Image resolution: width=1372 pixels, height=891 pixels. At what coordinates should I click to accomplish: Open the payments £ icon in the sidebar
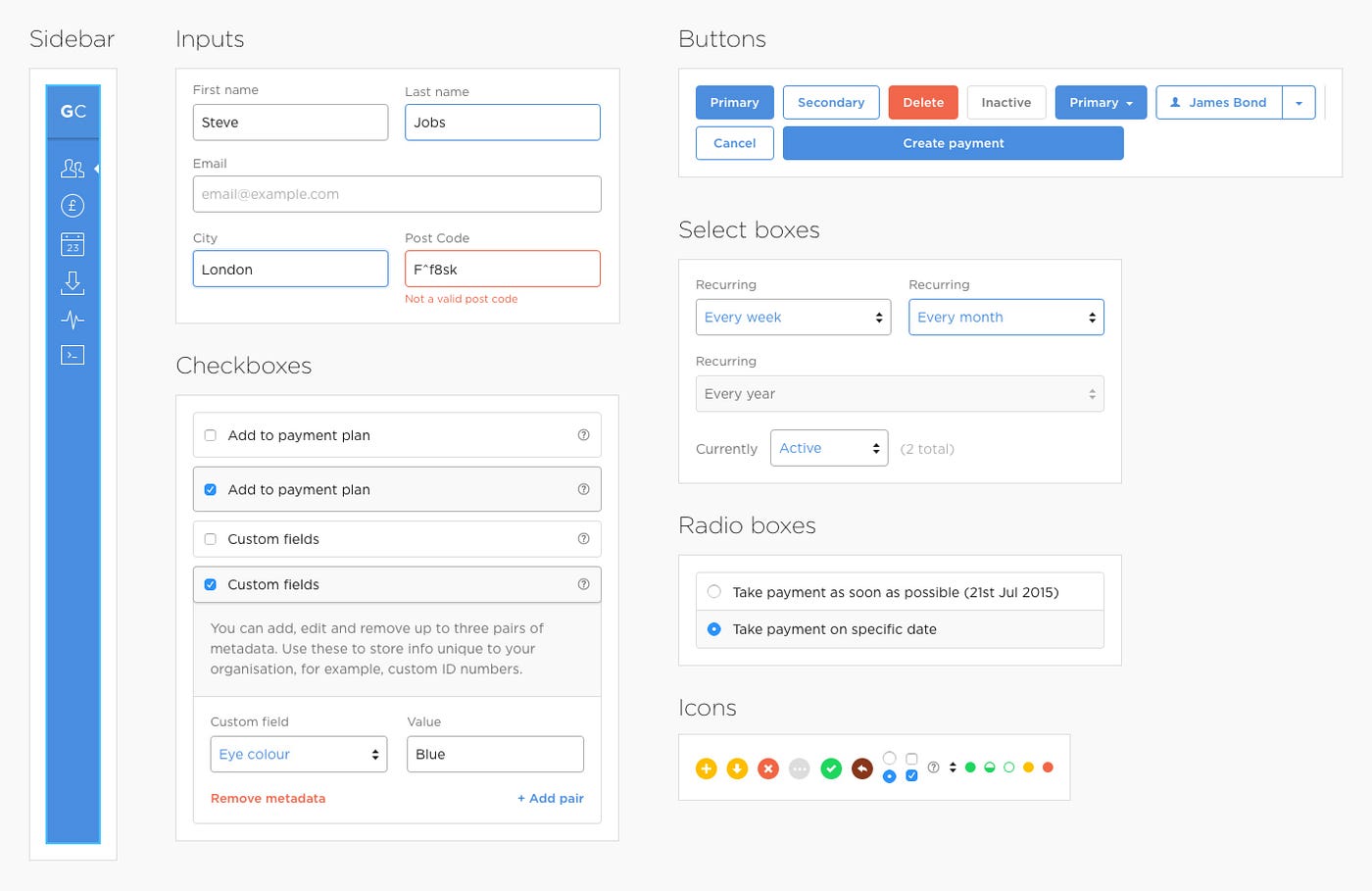pos(73,206)
